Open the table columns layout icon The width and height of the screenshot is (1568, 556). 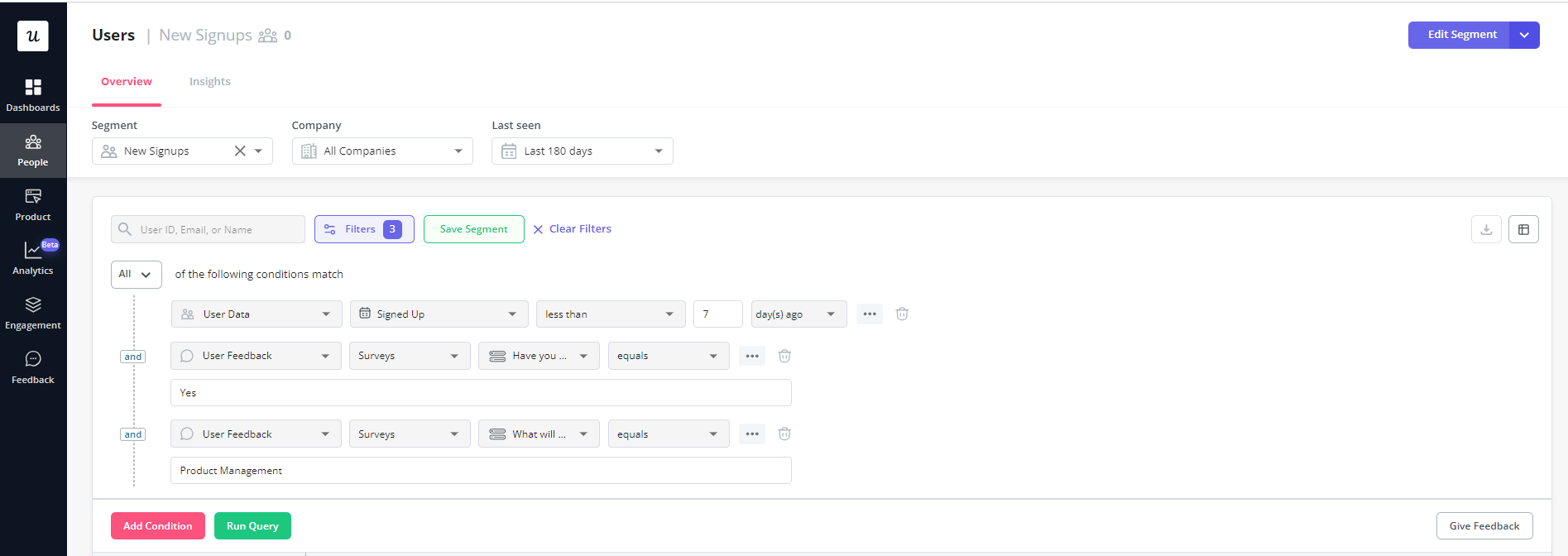[x=1523, y=229]
